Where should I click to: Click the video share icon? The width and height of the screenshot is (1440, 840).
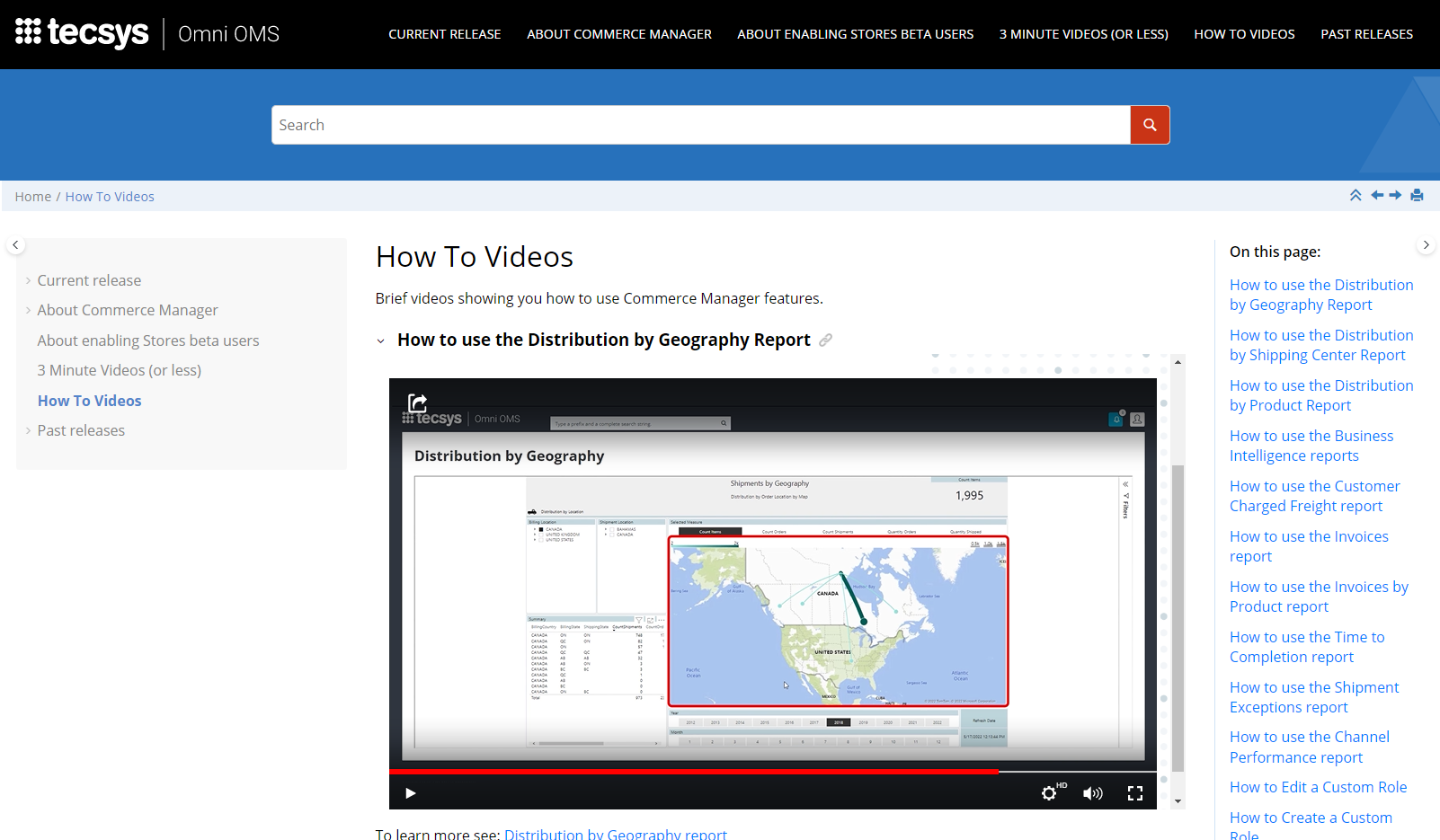tap(417, 402)
